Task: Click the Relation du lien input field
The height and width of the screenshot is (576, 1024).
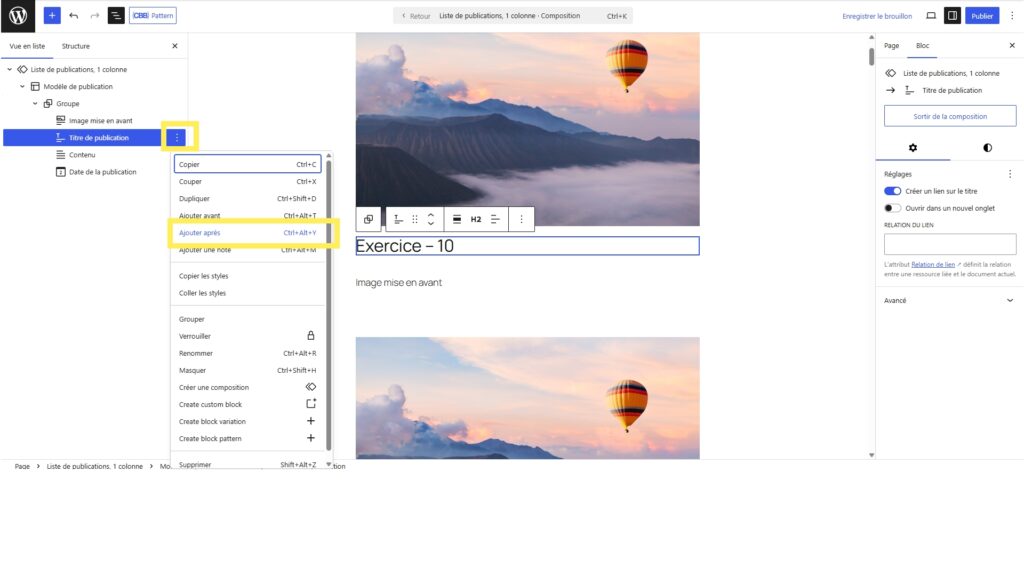Action: (x=950, y=244)
